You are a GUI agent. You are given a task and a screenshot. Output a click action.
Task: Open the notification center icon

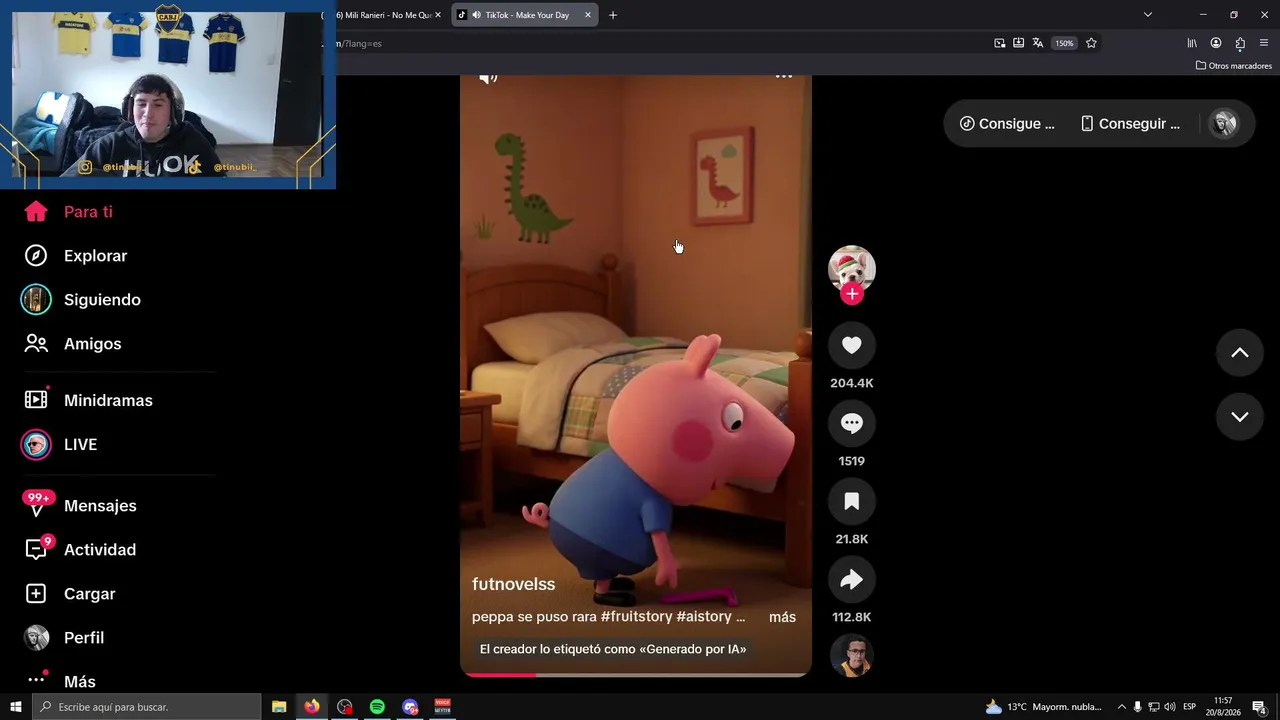(1259, 707)
